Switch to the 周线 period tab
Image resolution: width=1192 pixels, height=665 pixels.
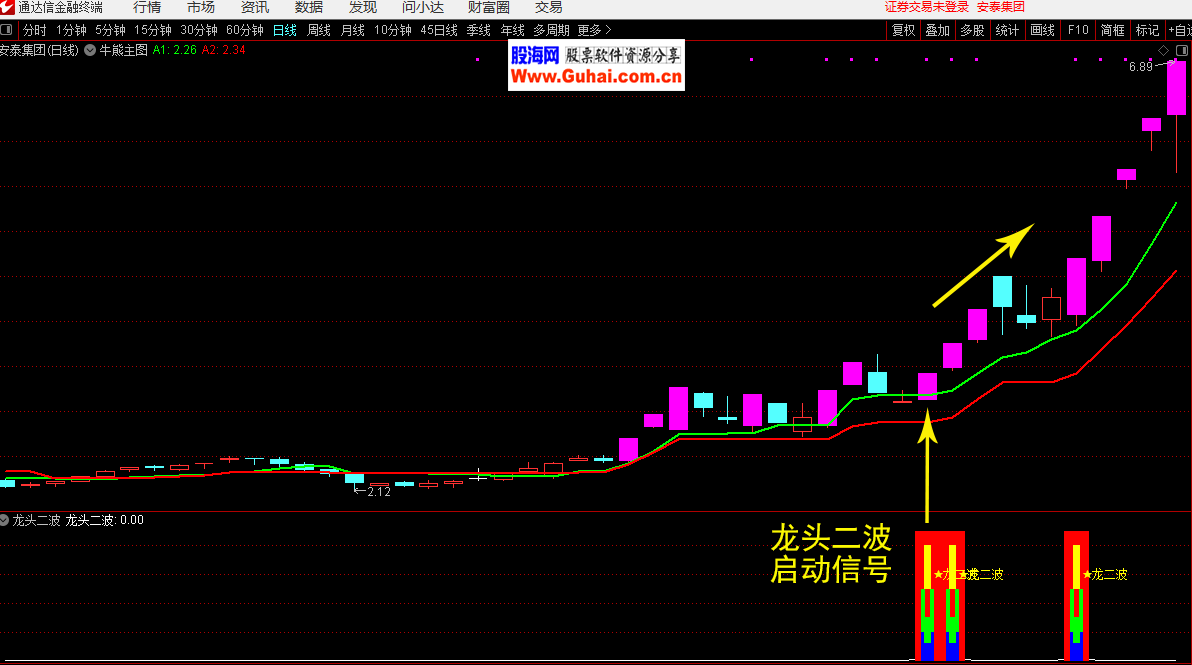point(319,30)
